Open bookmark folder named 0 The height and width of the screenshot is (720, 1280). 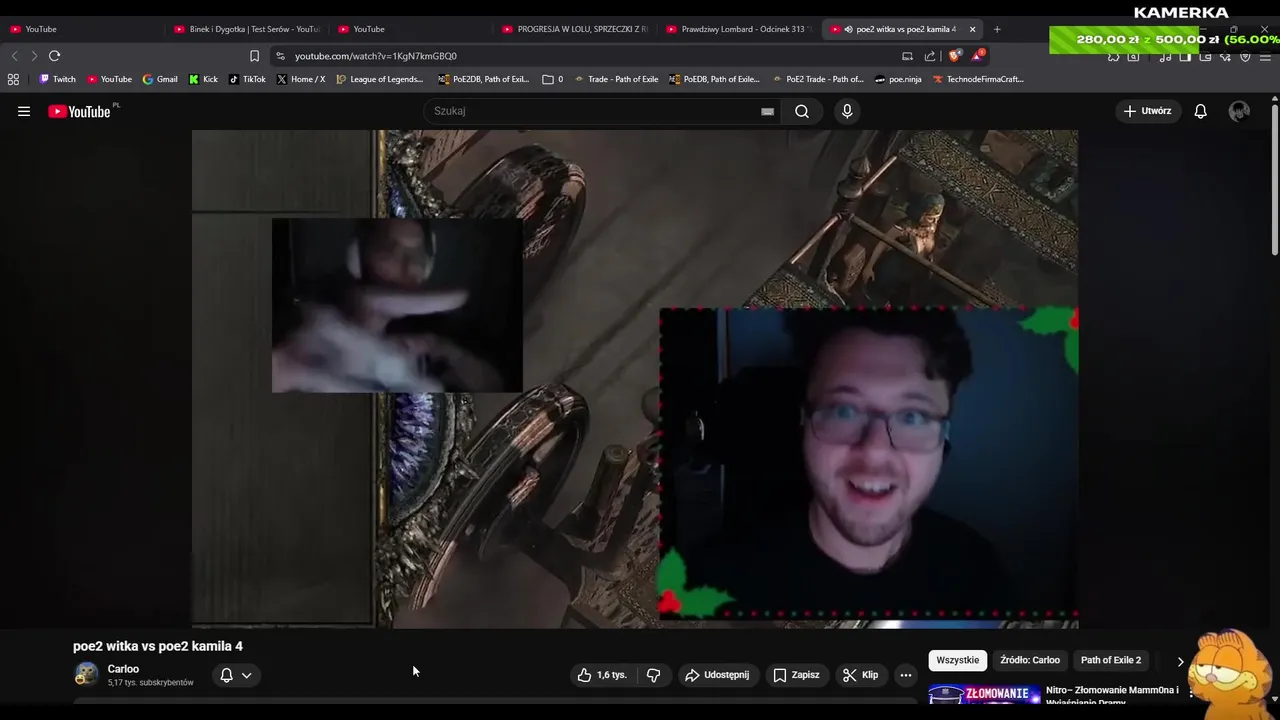(x=552, y=79)
